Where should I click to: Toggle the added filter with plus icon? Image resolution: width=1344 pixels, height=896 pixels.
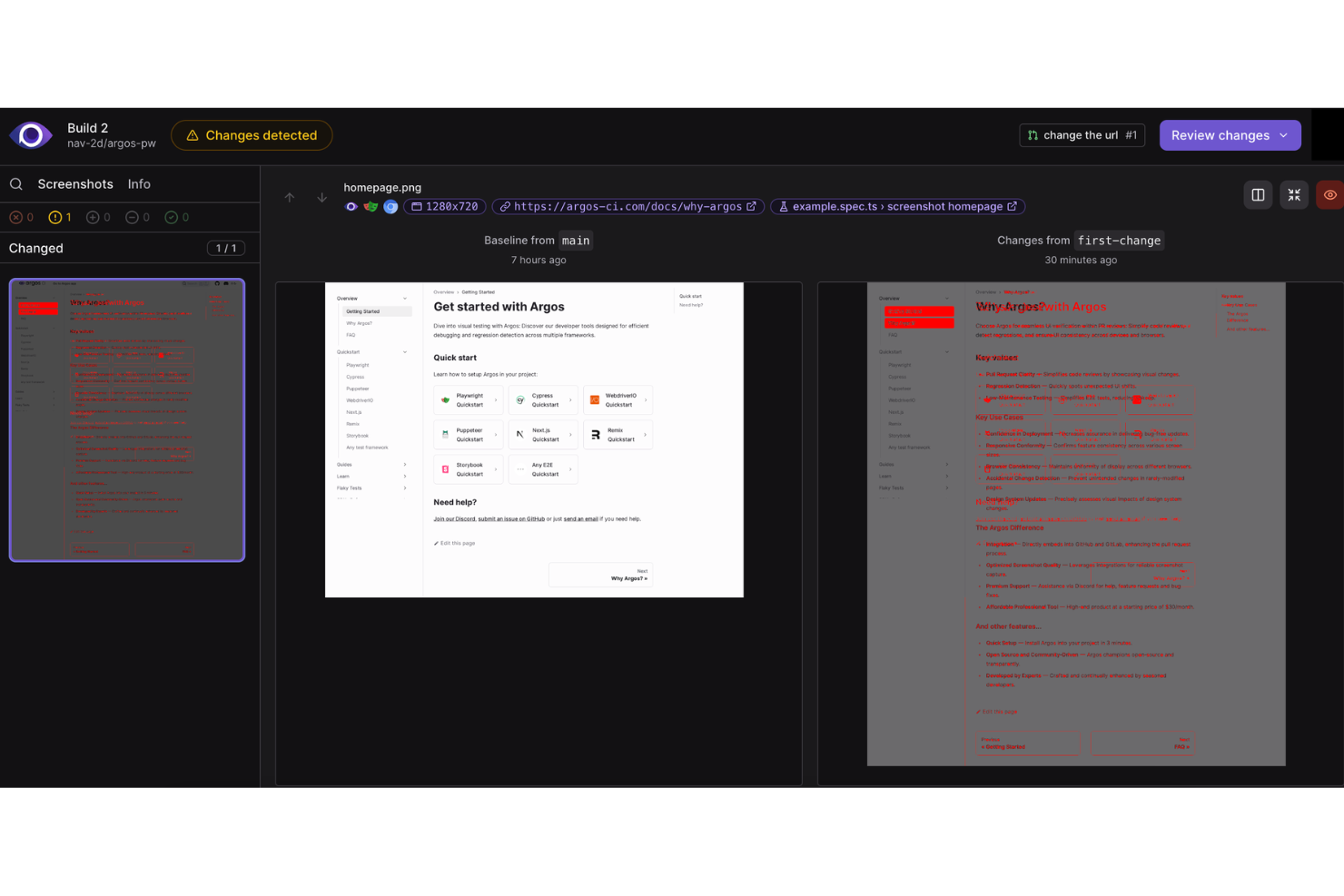click(x=99, y=218)
